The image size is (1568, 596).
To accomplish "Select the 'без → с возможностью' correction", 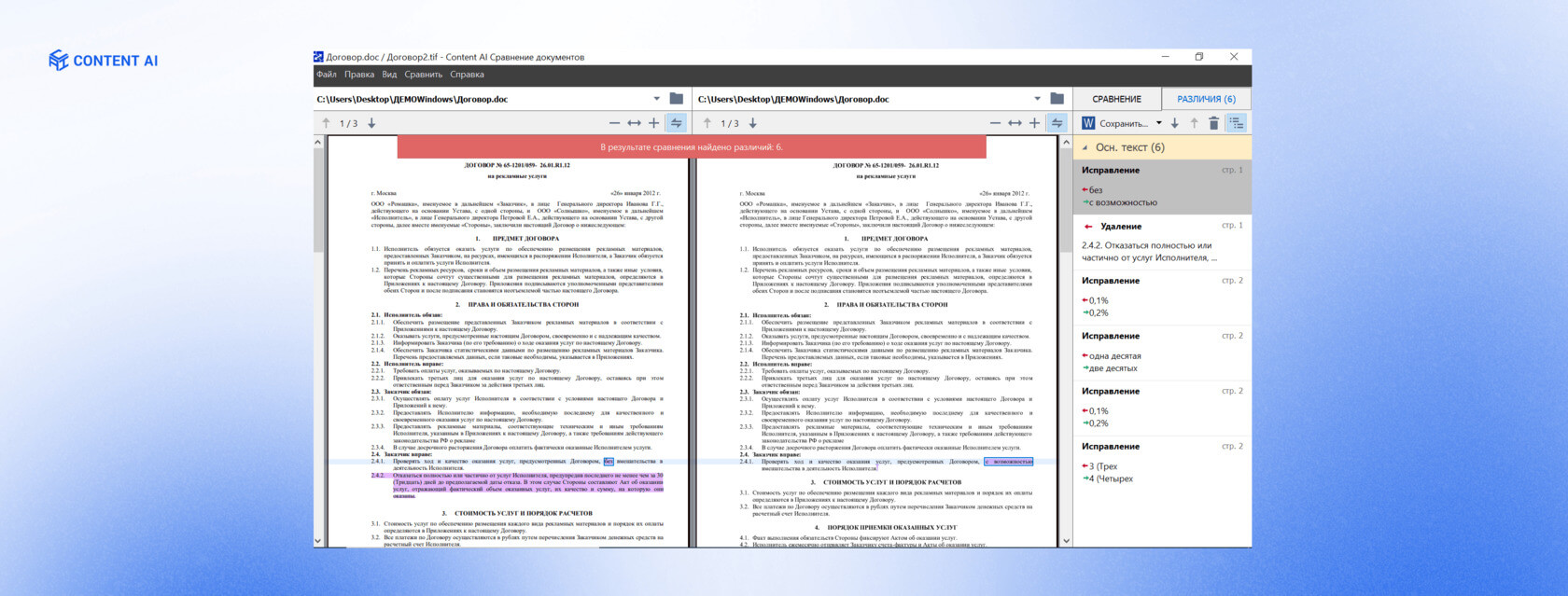I will (x=1162, y=187).
